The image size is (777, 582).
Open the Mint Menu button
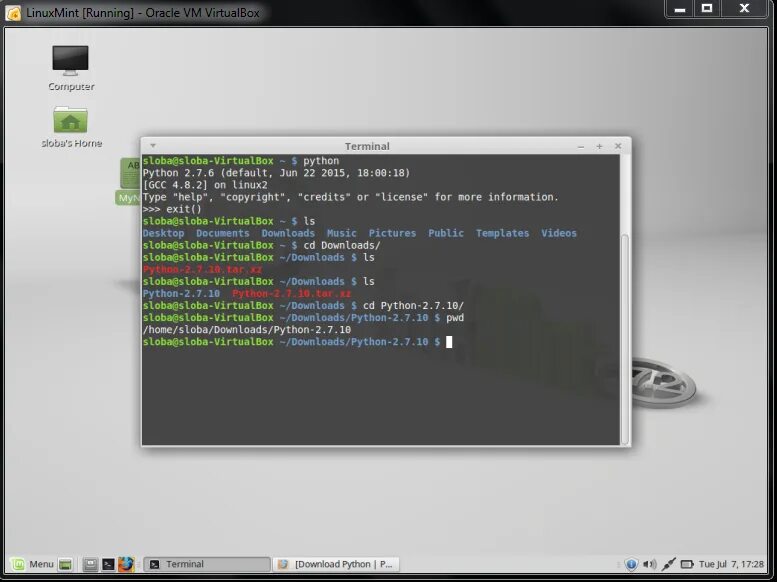click(x=33, y=564)
